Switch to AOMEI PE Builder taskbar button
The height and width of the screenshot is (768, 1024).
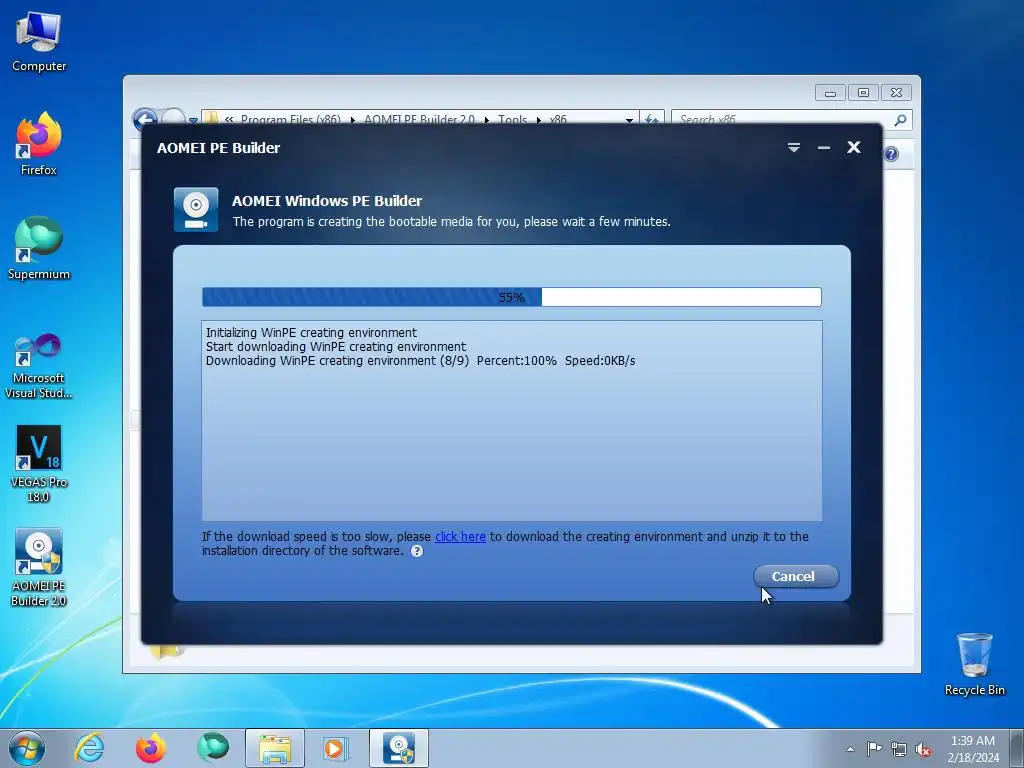point(399,748)
